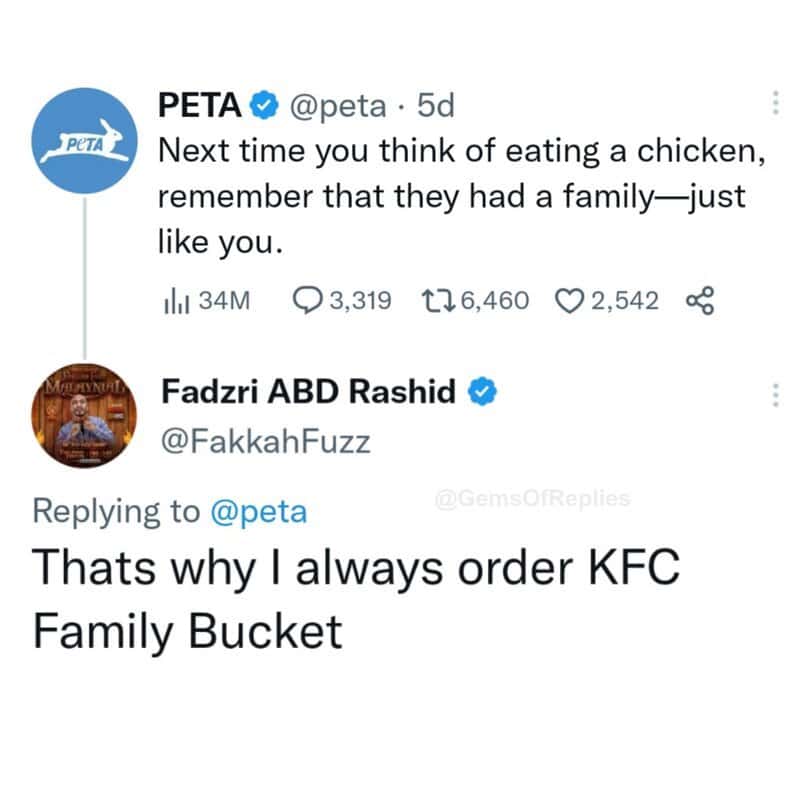Click the PETA display name
Image resolution: width=800 pixels, height=800 pixels.
(200, 104)
